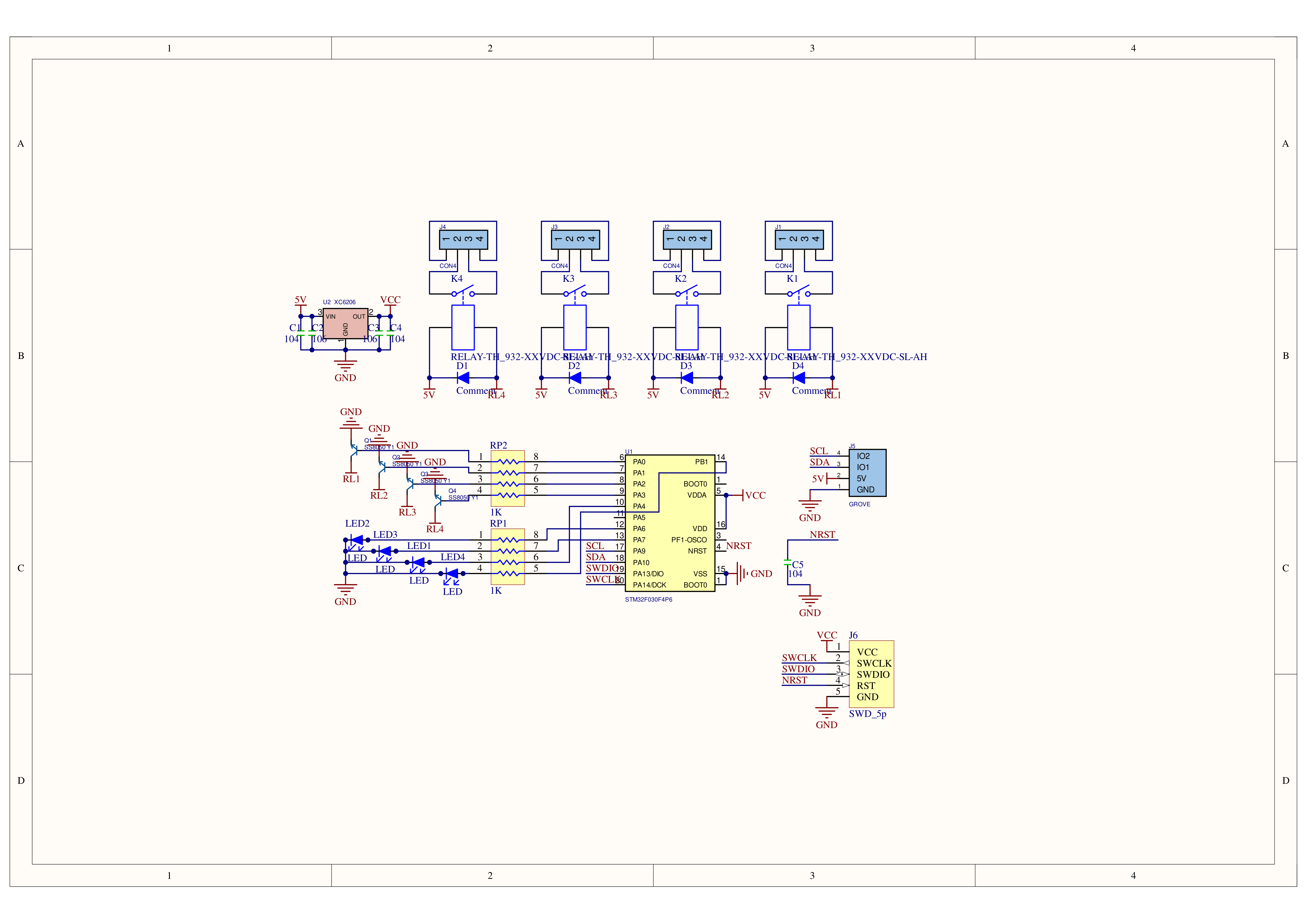This screenshot has width=1308, height=924.
Task: Select the C5 capacitor on the NRST net
Action: pyautogui.click(x=788, y=562)
